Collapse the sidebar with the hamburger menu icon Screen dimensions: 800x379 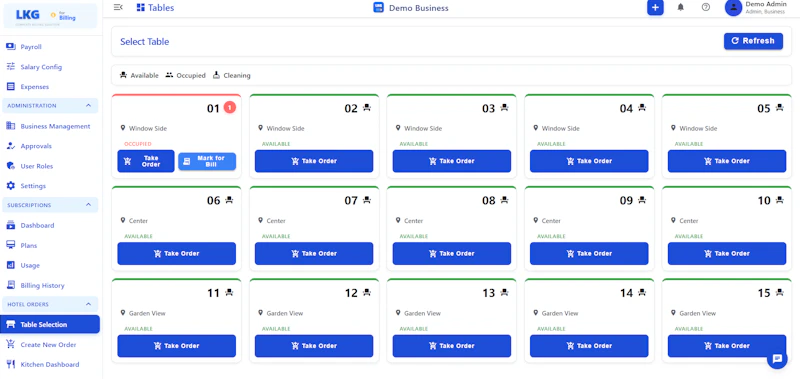[118, 7]
